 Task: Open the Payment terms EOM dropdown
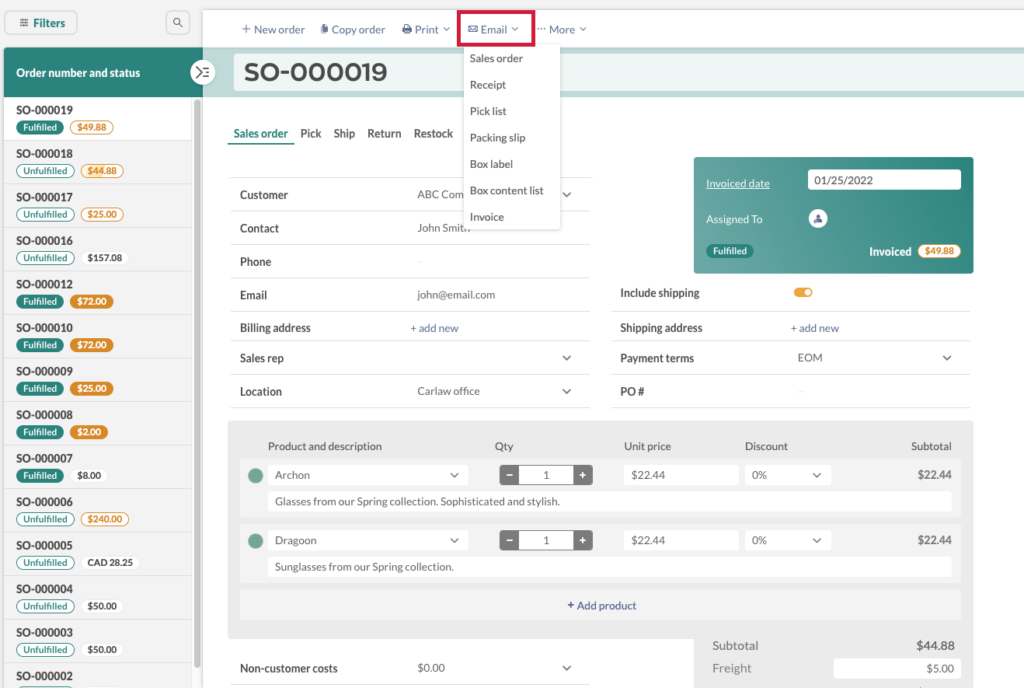coord(944,358)
